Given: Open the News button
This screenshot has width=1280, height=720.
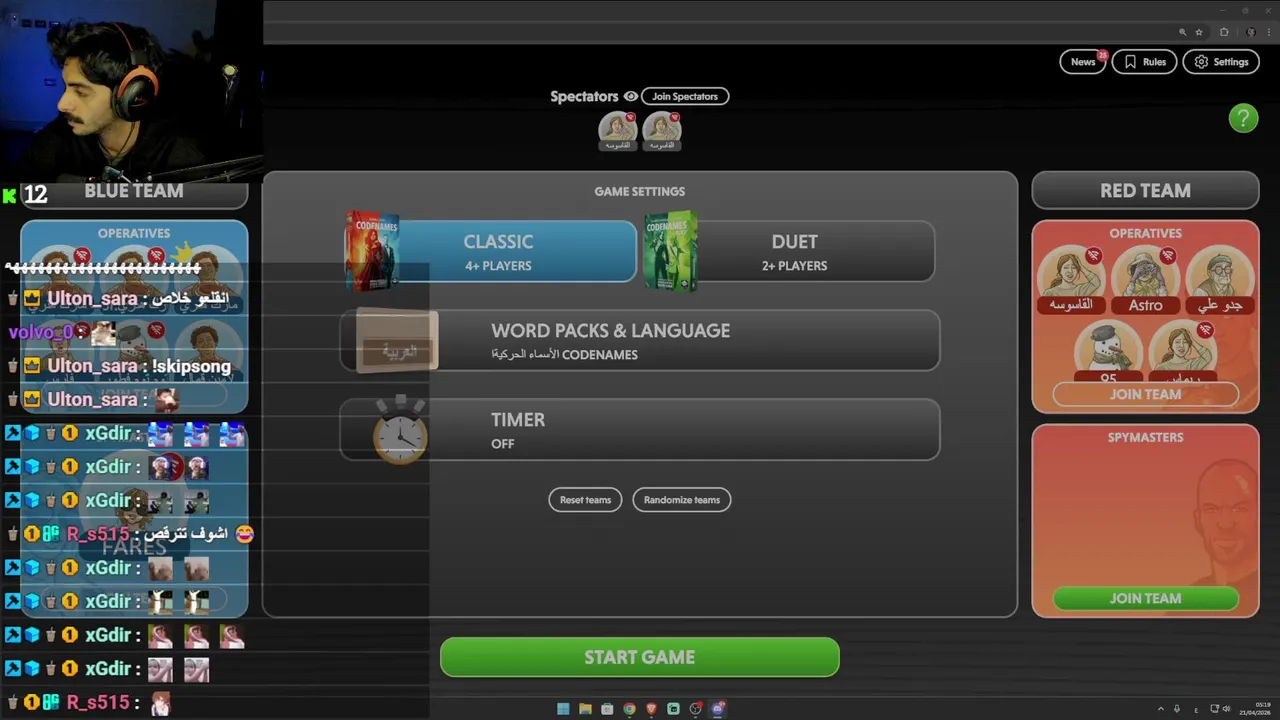Looking at the screenshot, I should (x=1083, y=62).
